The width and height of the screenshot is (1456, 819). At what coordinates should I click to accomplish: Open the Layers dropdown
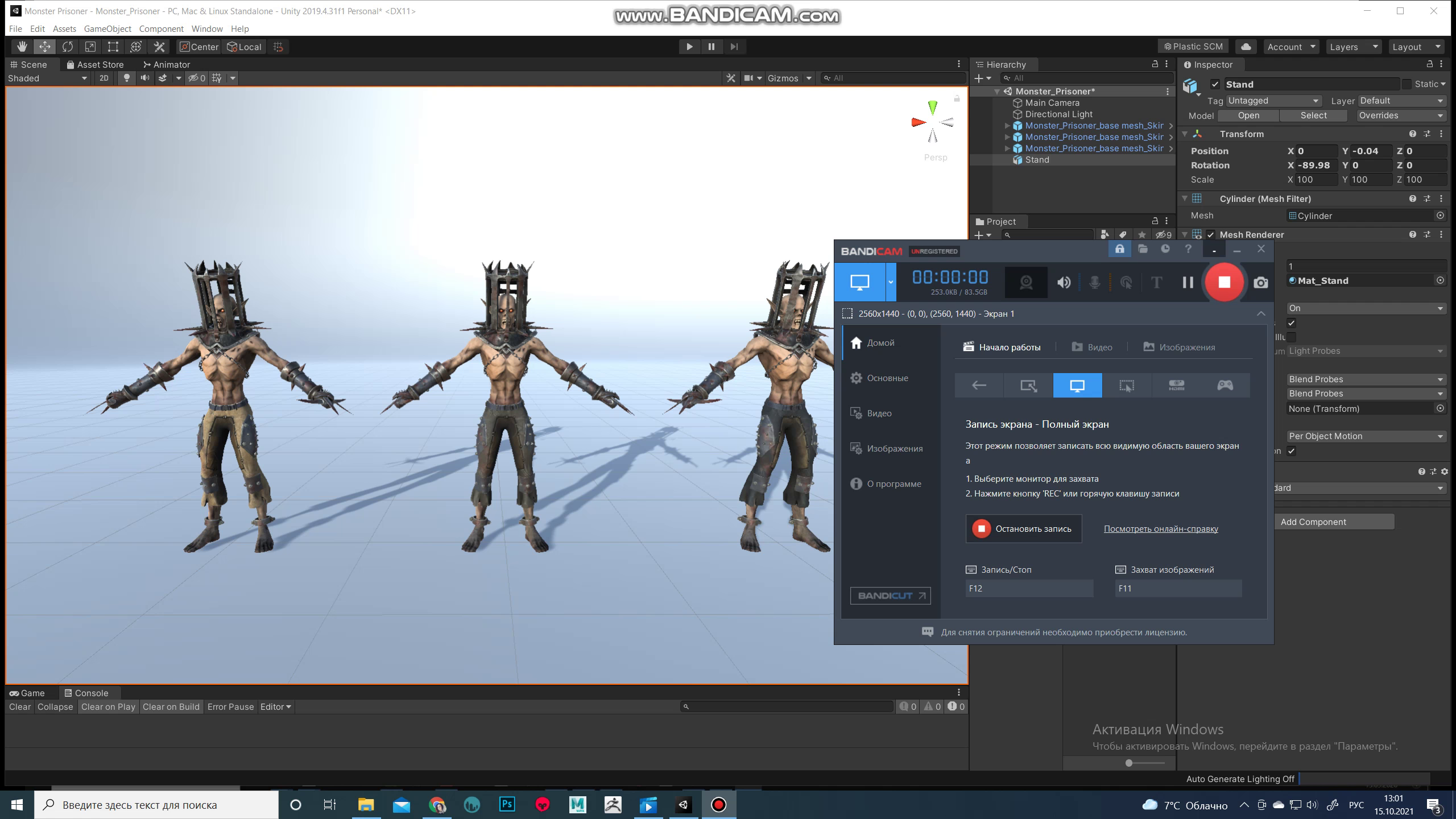1354,47
